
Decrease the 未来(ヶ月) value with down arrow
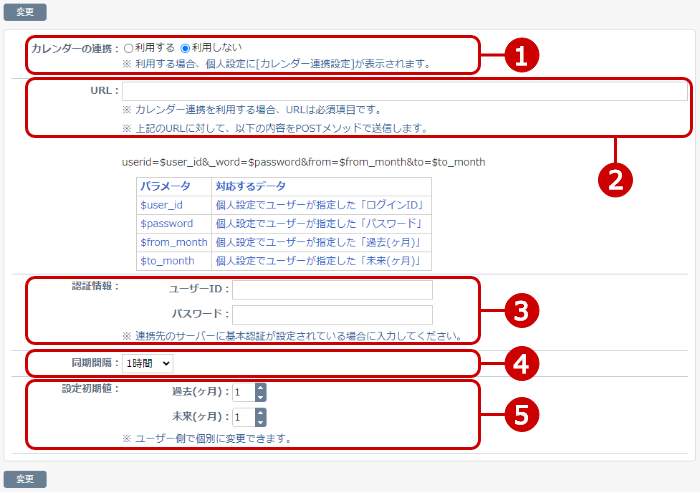click(261, 422)
